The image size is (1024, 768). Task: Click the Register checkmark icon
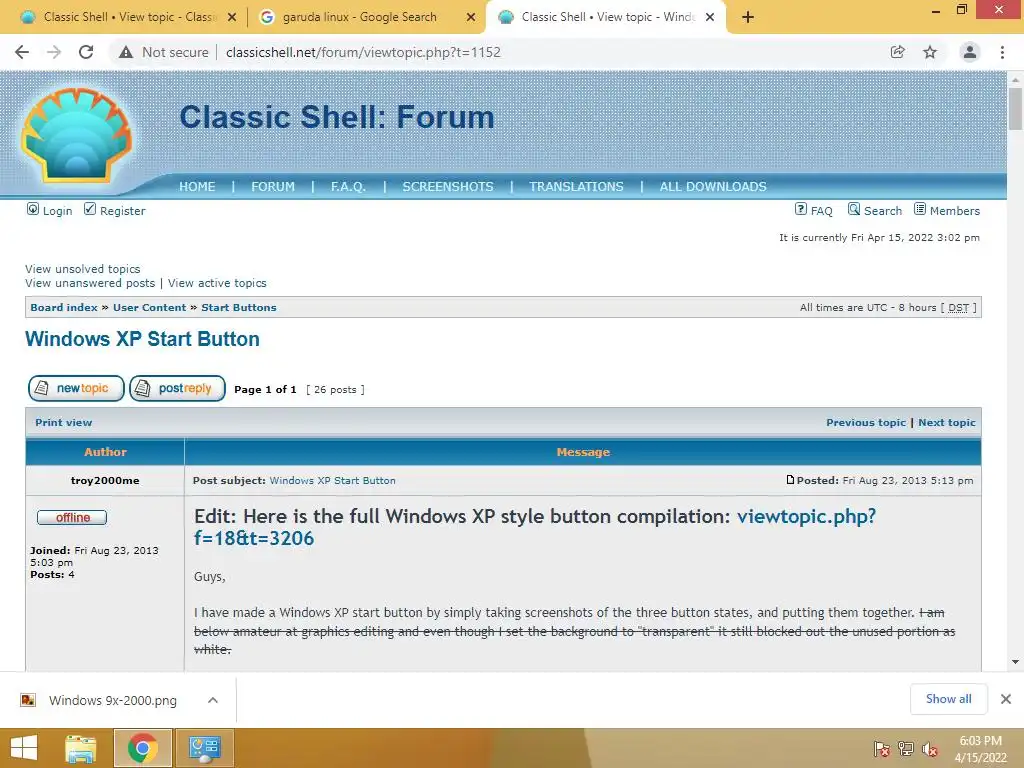tap(90, 209)
